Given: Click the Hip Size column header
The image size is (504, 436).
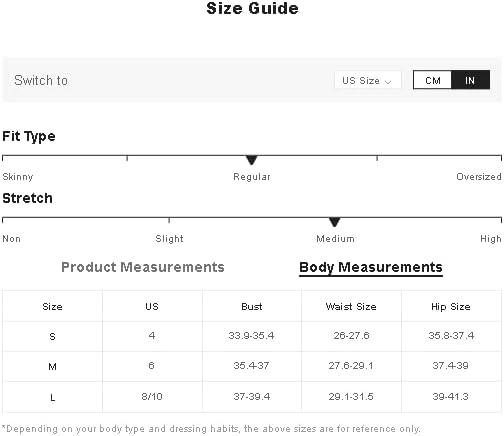Looking at the screenshot, I should (451, 306).
